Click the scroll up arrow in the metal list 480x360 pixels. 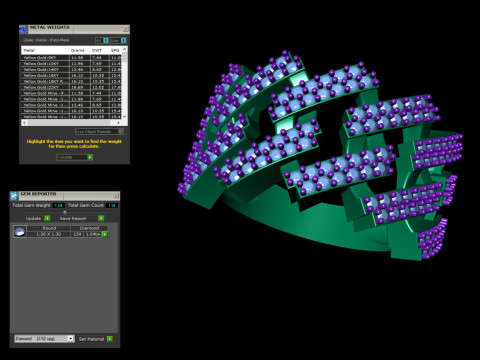[124, 49]
